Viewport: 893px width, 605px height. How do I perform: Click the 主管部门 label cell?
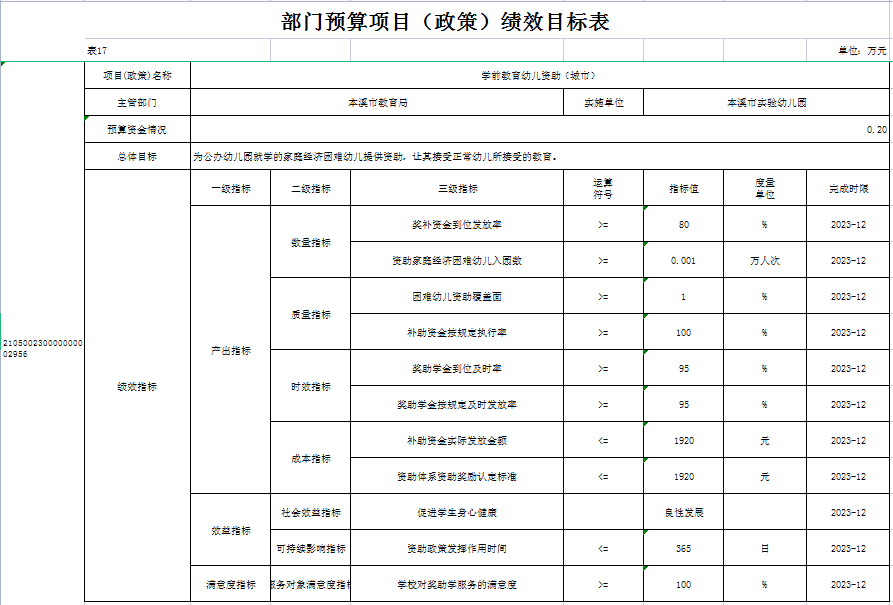(137, 103)
